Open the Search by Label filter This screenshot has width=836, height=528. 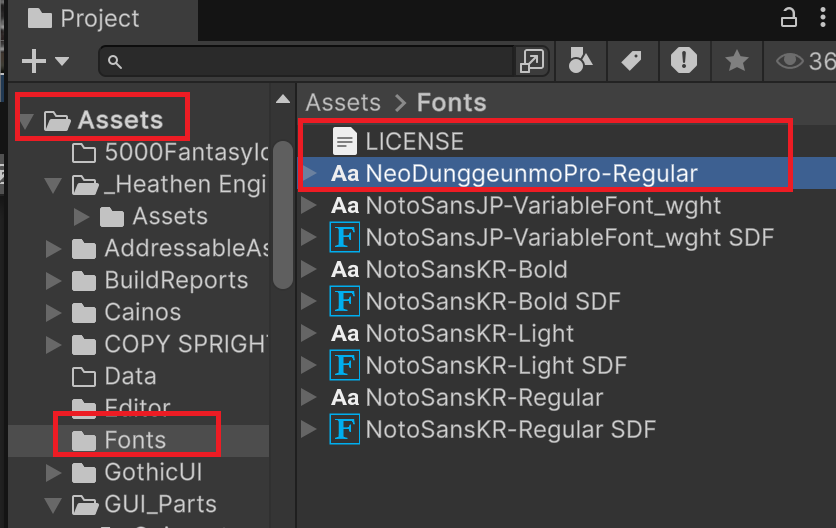(x=632, y=60)
